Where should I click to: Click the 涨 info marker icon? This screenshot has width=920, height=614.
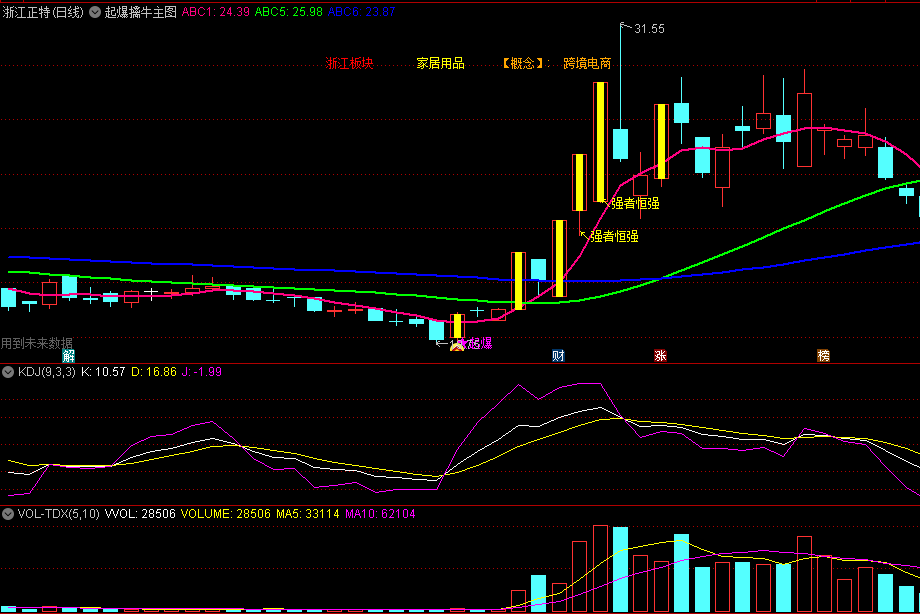pos(660,356)
